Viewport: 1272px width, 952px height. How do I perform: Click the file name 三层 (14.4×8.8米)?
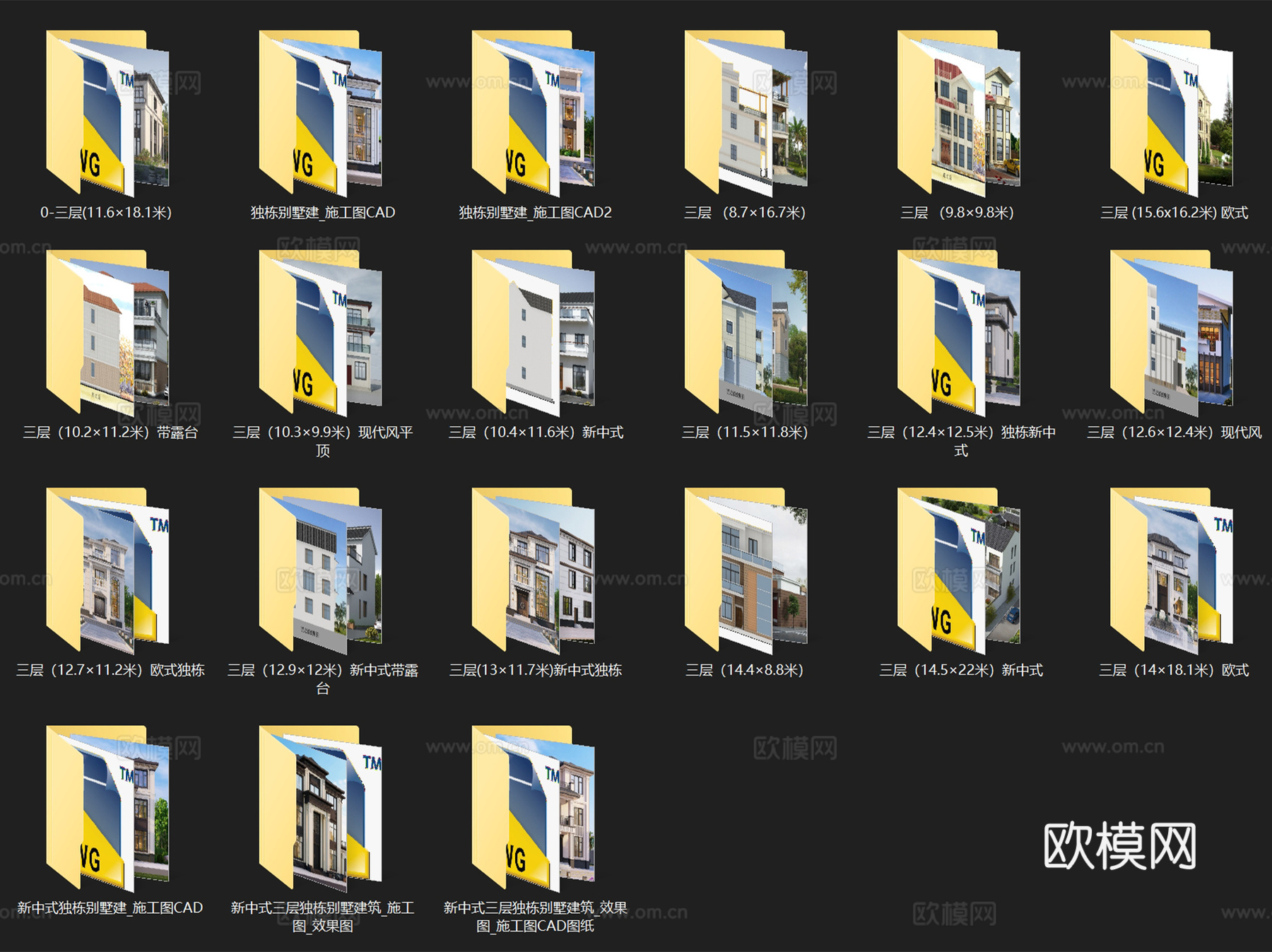[745, 670]
